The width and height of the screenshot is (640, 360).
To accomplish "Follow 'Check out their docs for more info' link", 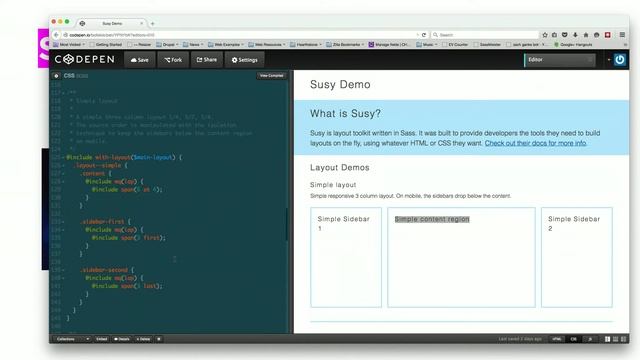I will click(x=536, y=143).
